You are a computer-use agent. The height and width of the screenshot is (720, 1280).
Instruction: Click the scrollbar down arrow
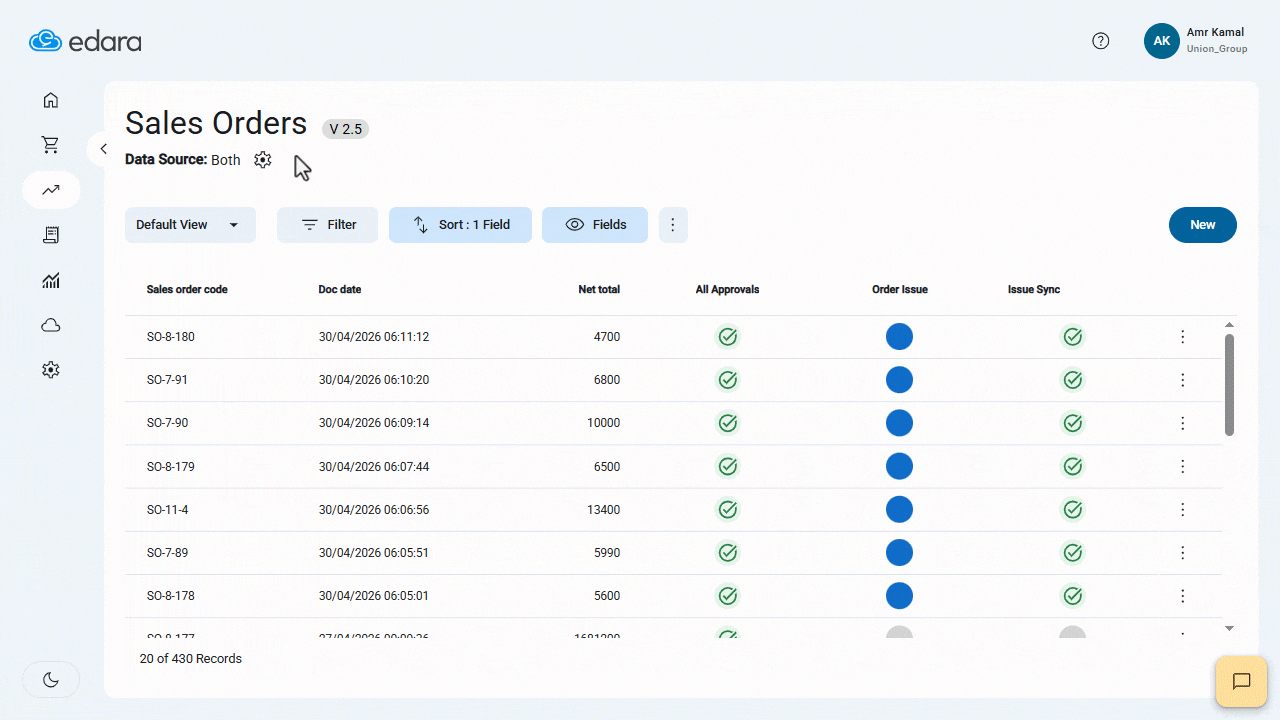[1229, 628]
